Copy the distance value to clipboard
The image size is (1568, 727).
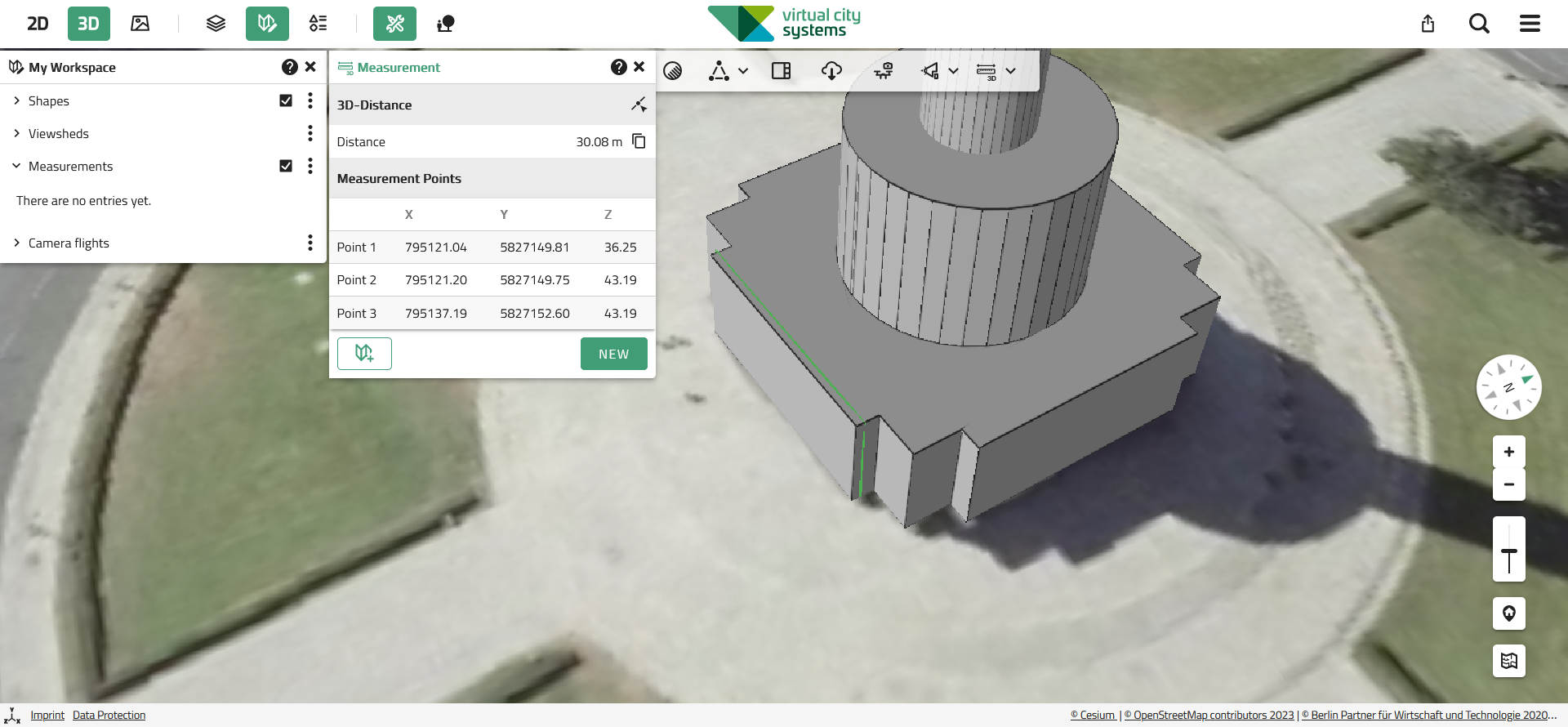point(639,141)
